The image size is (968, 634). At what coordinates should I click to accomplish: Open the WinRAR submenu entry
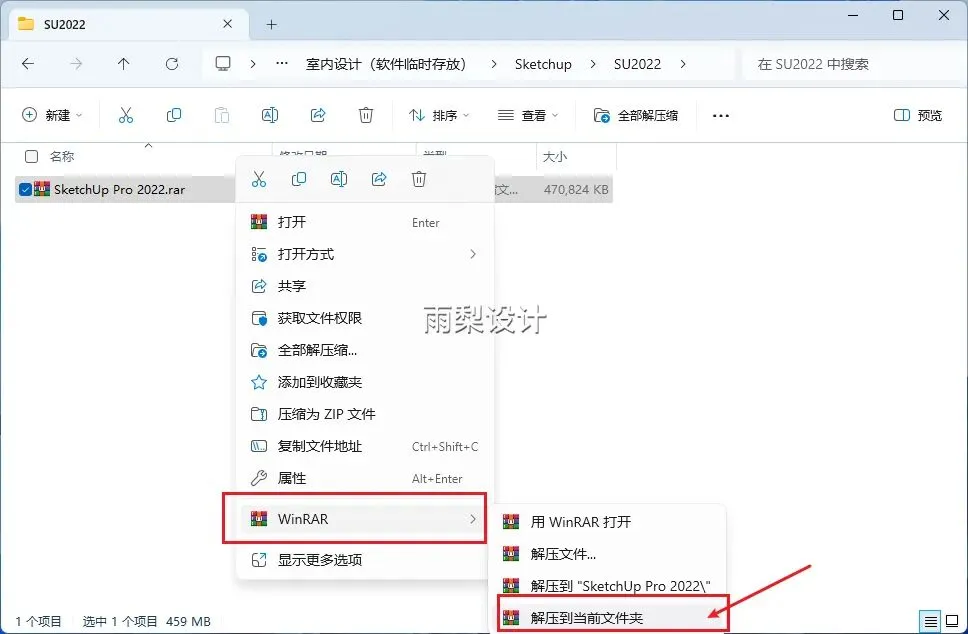click(x=361, y=519)
